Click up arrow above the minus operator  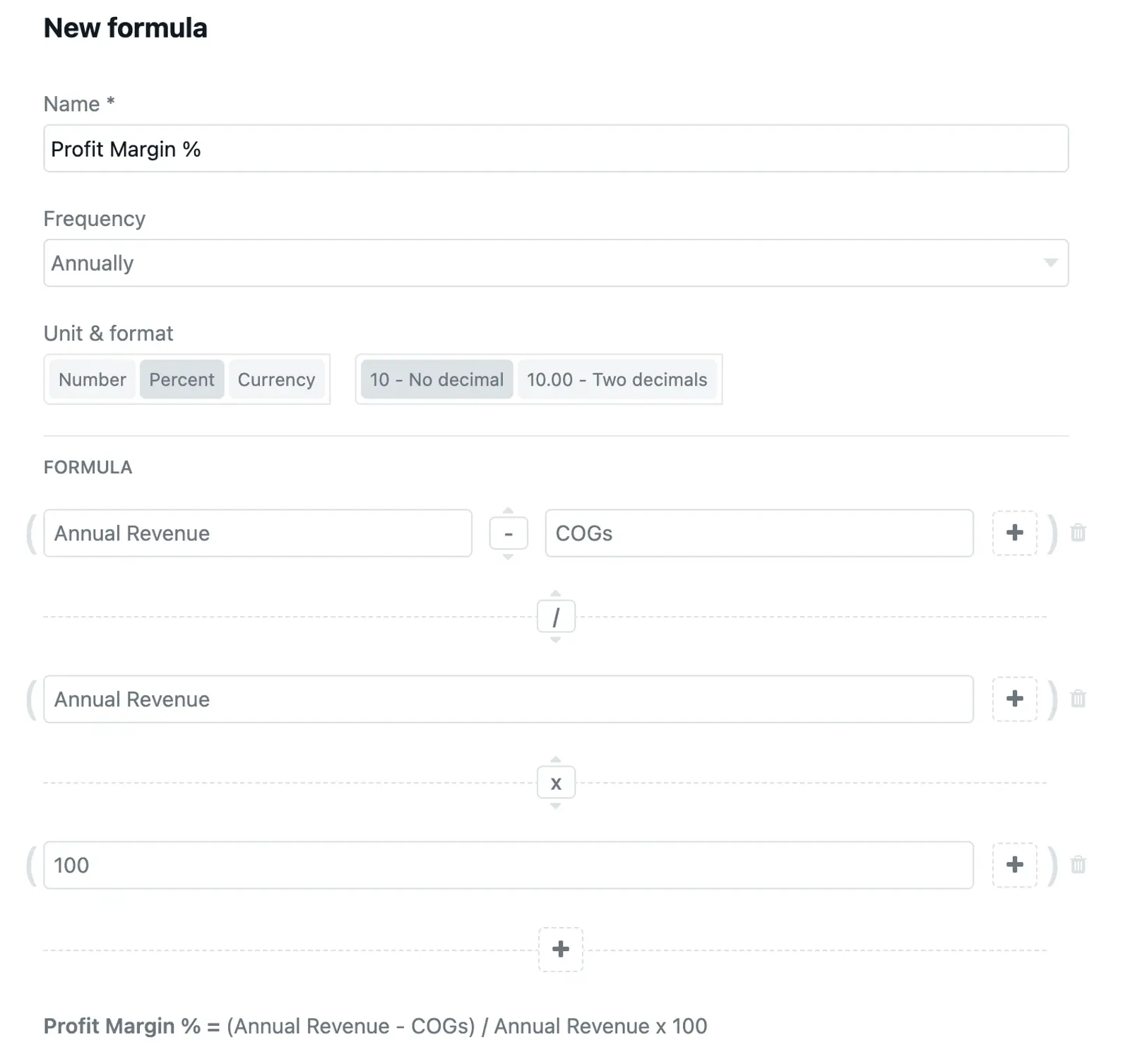tap(508, 510)
